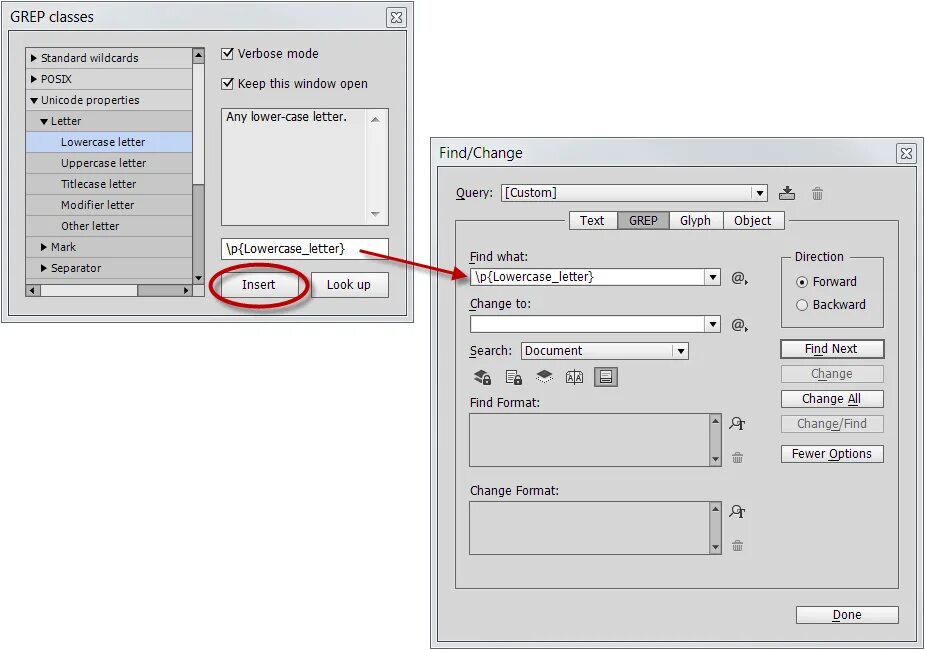Click tree horizontal scrollbar left arrow
The height and width of the screenshot is (650, 925).
33,290
